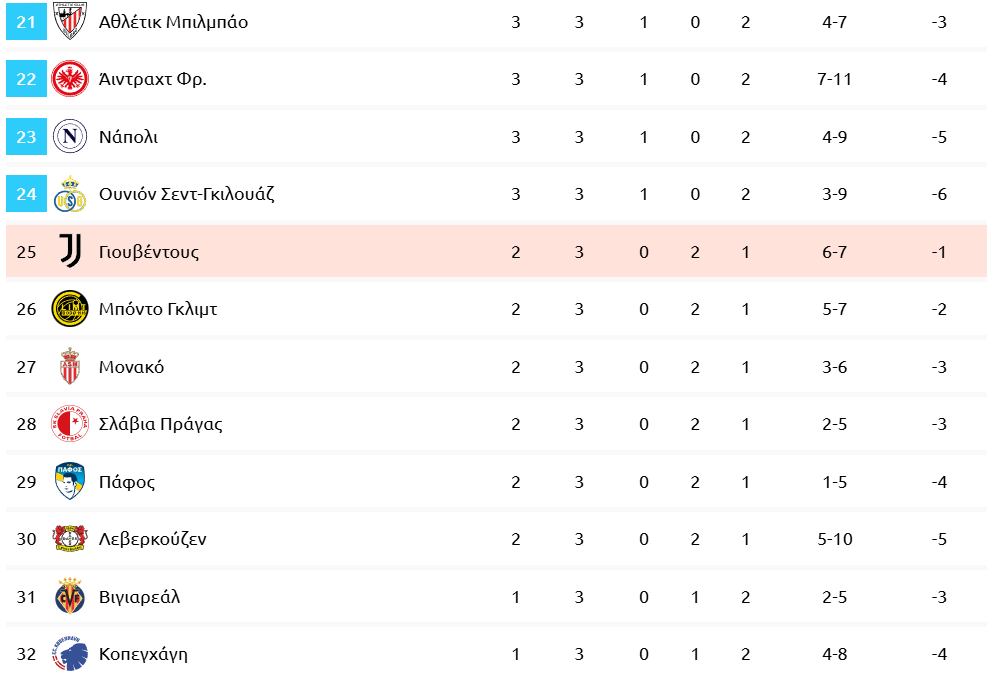Click the Pafos club crest

pos(70,482)
